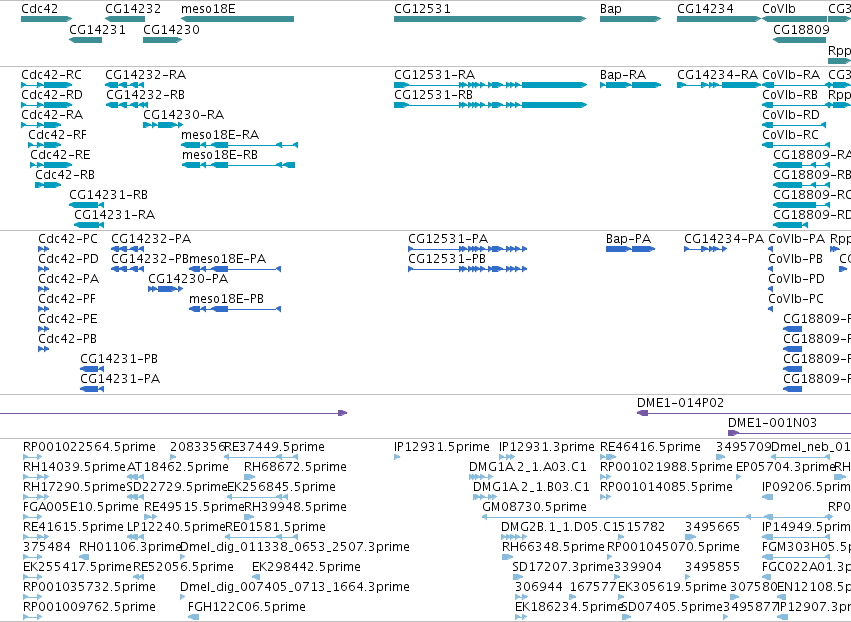Open the RP001022564.5prime EST label
Image resolution: width=851 pixels, height=622 pixels.
[89, 447]
